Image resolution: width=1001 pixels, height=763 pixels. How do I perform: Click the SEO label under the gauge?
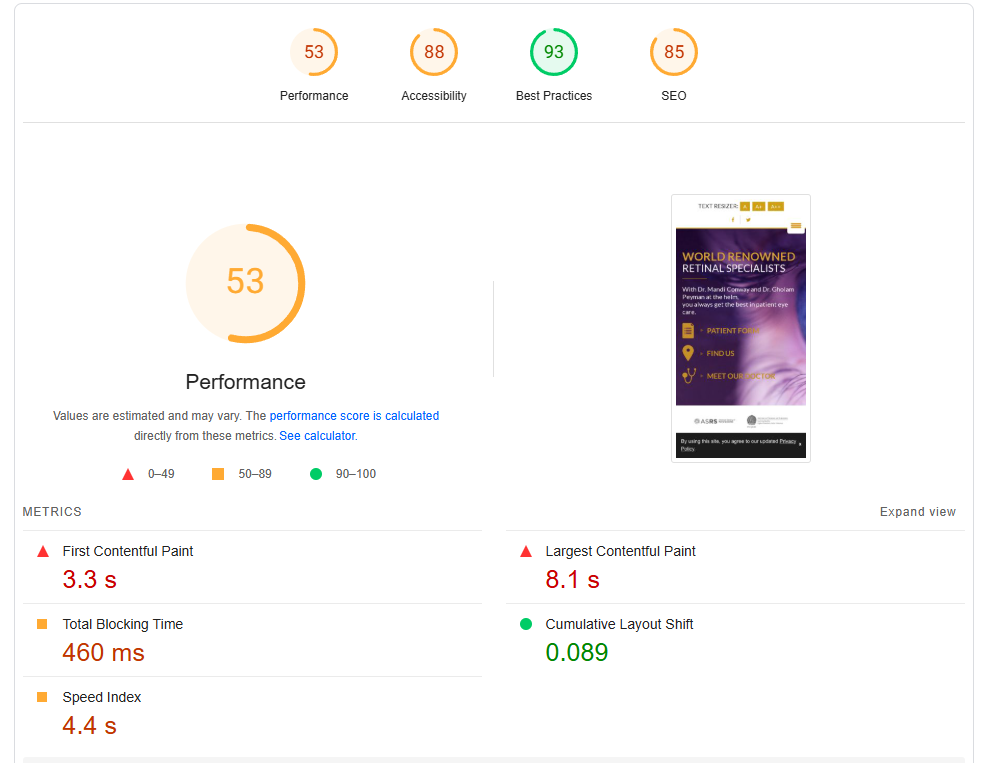pyautogui.click(x=674, y=96)
